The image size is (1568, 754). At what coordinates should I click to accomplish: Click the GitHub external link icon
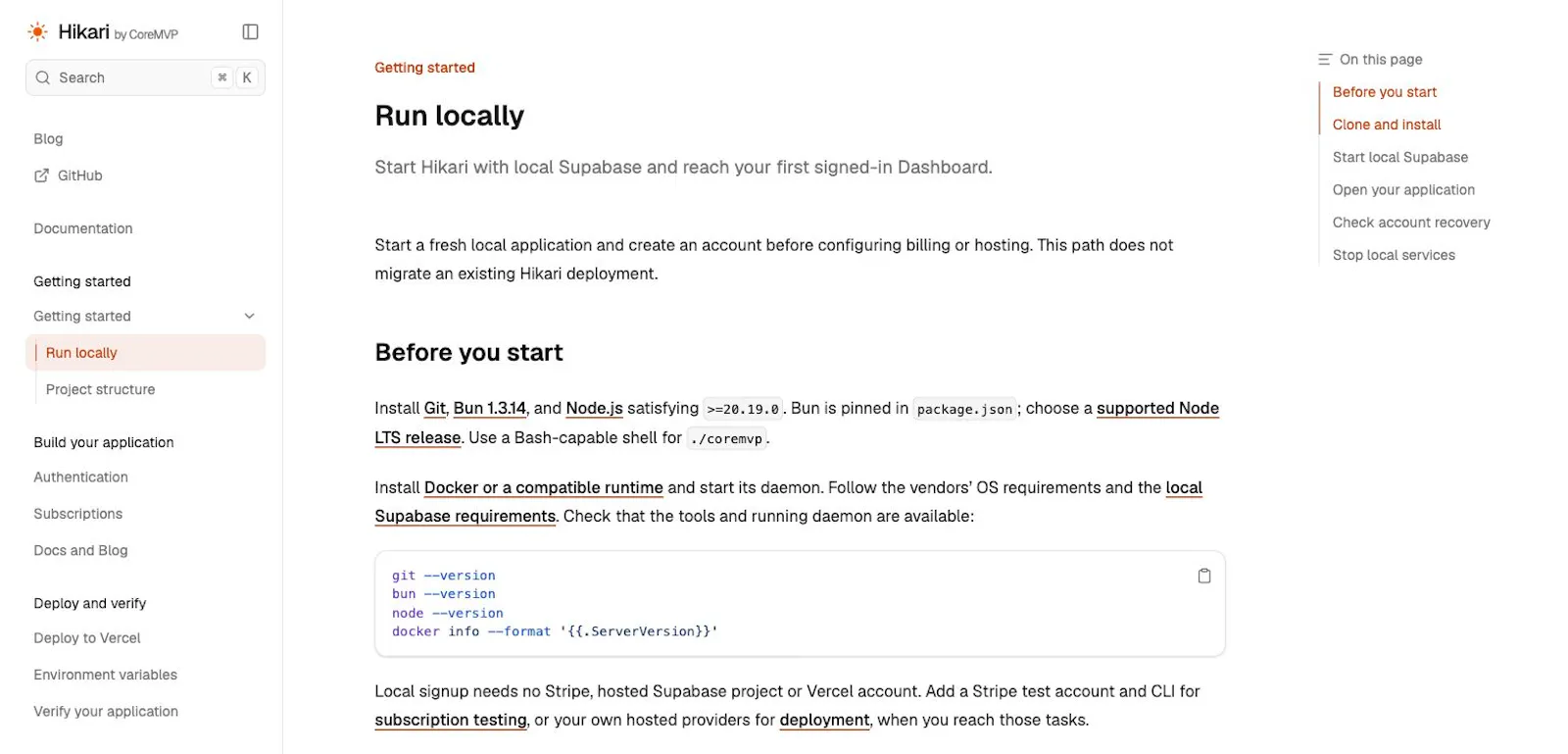[41, 176]
